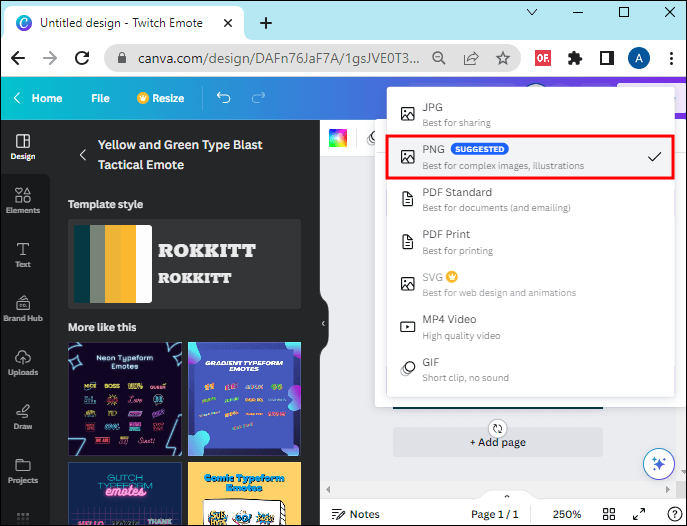Open the Extensions puzzle icon
687x526 pixels.
[x=574, y=58]
